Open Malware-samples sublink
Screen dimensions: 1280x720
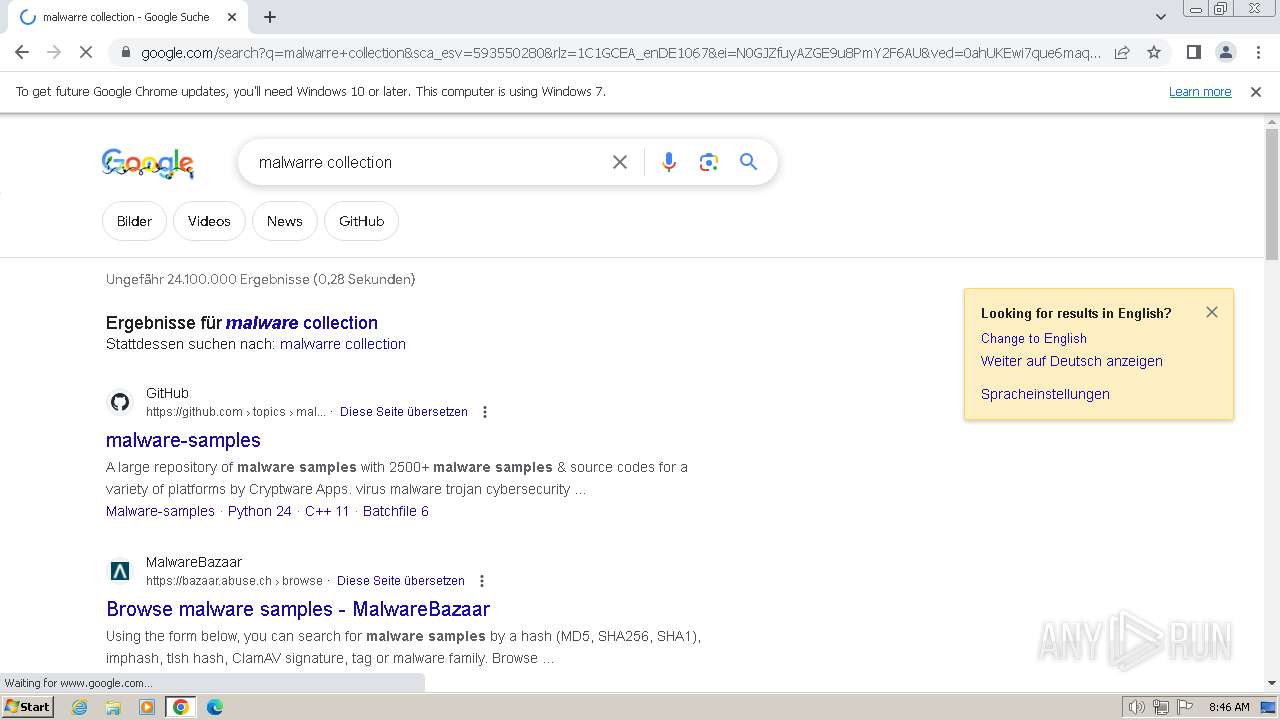tap(160, 511)
